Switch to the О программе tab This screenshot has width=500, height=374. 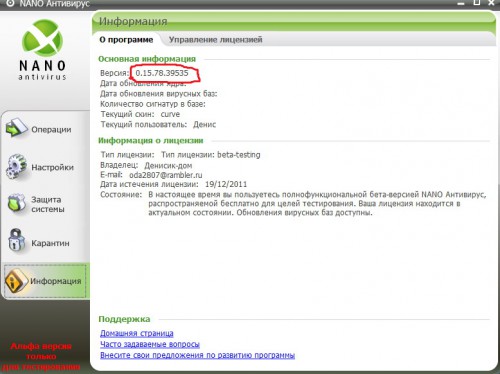pos(126,40)
